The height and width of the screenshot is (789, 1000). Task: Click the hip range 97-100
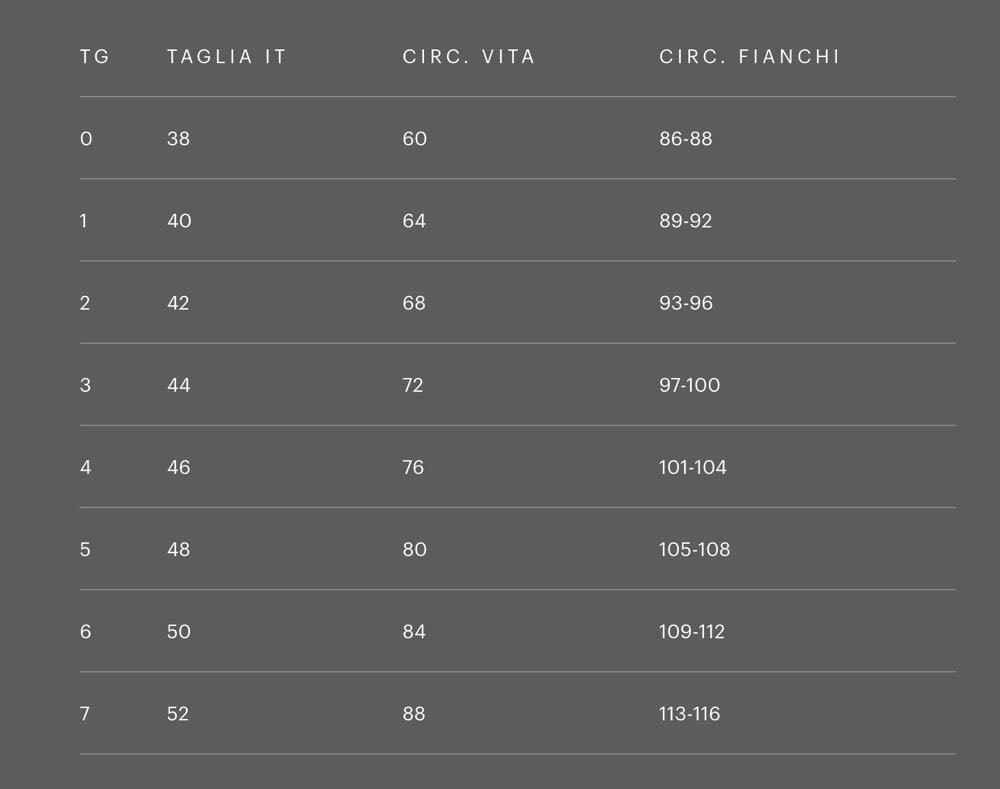[689, 385]
